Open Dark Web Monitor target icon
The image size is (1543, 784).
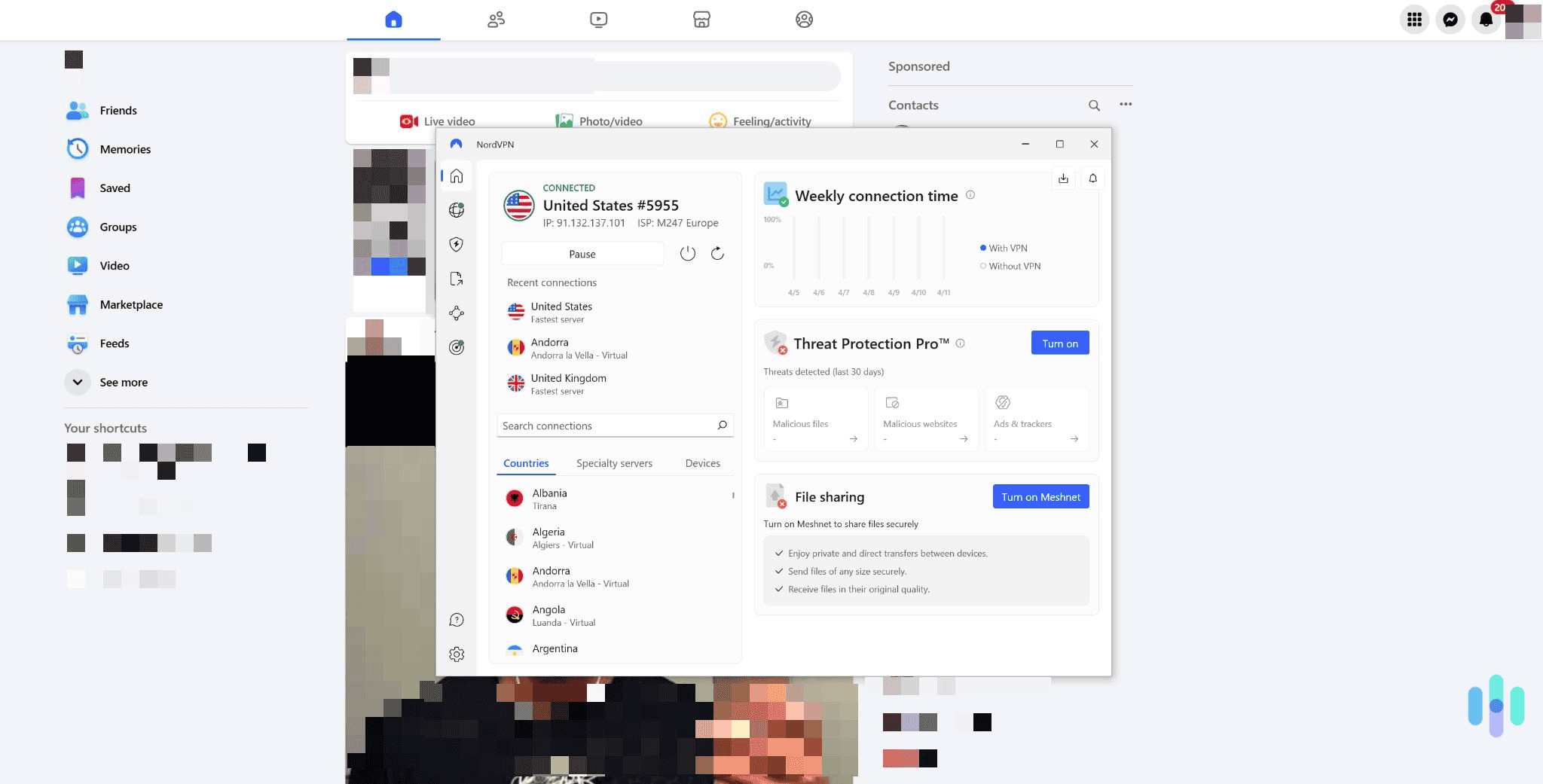click(457, 347)
